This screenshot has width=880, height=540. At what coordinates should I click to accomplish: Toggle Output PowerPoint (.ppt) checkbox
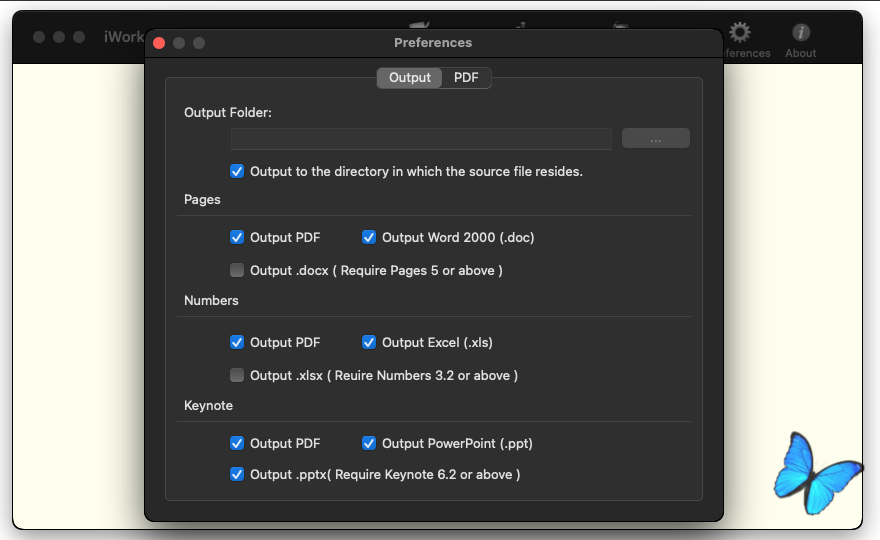[369, 443]
